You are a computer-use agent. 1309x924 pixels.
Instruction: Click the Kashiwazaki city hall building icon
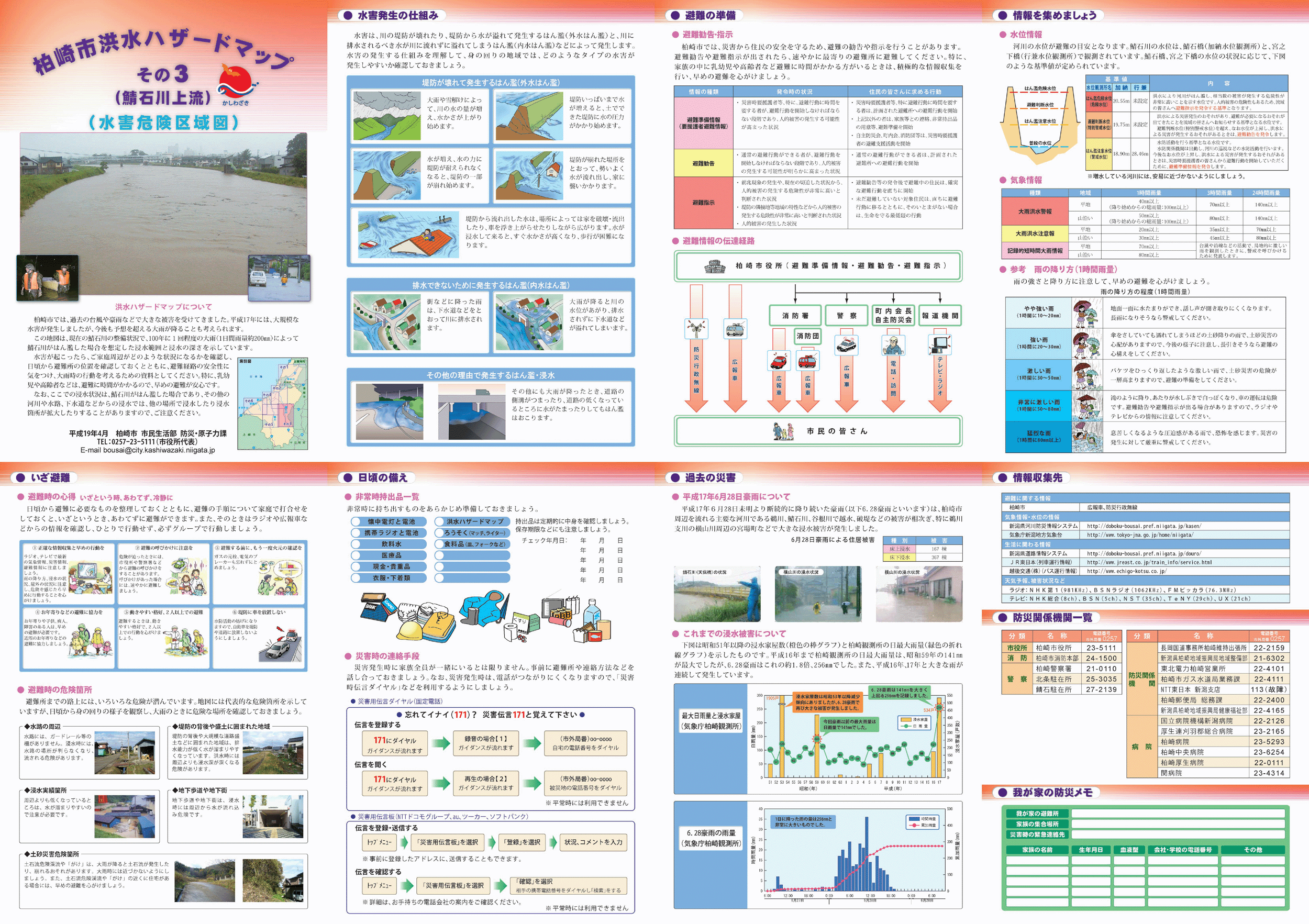(714, 265)
